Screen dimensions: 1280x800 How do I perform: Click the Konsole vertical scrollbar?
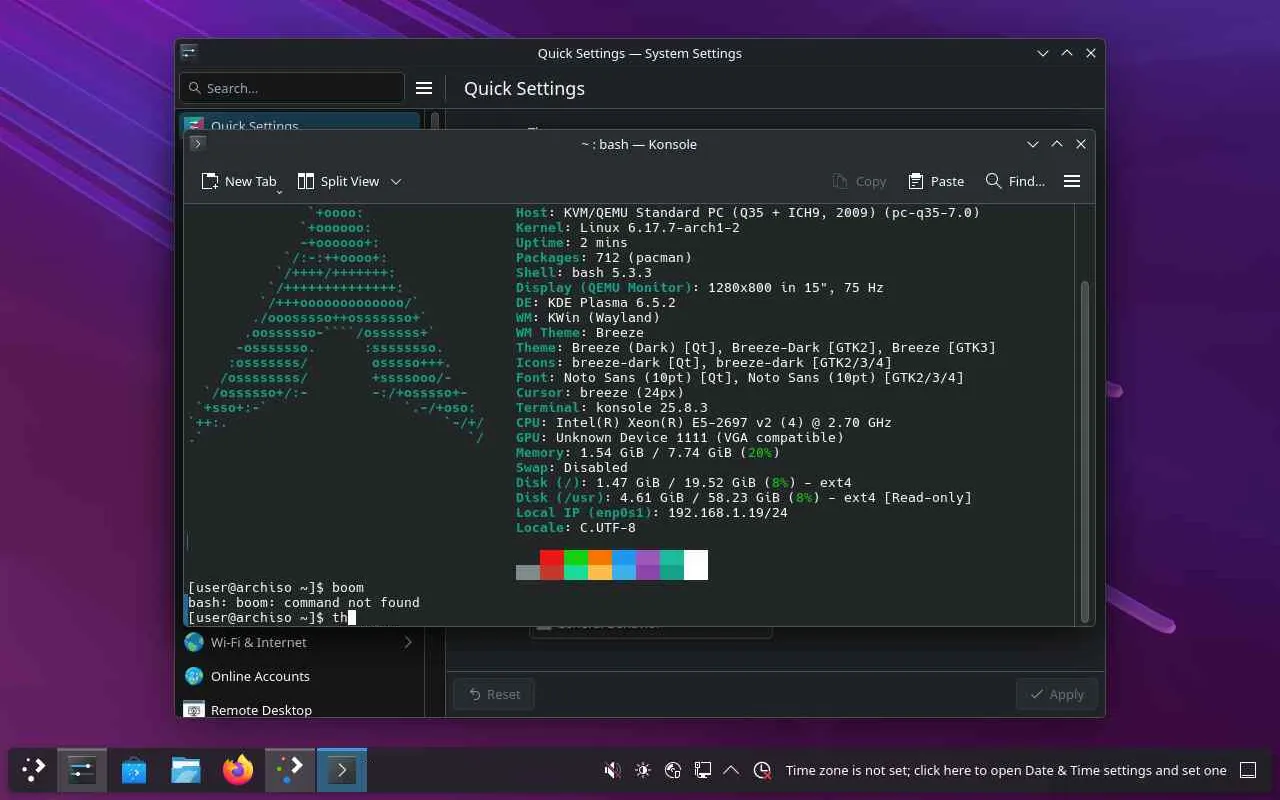coord(1083,450)
